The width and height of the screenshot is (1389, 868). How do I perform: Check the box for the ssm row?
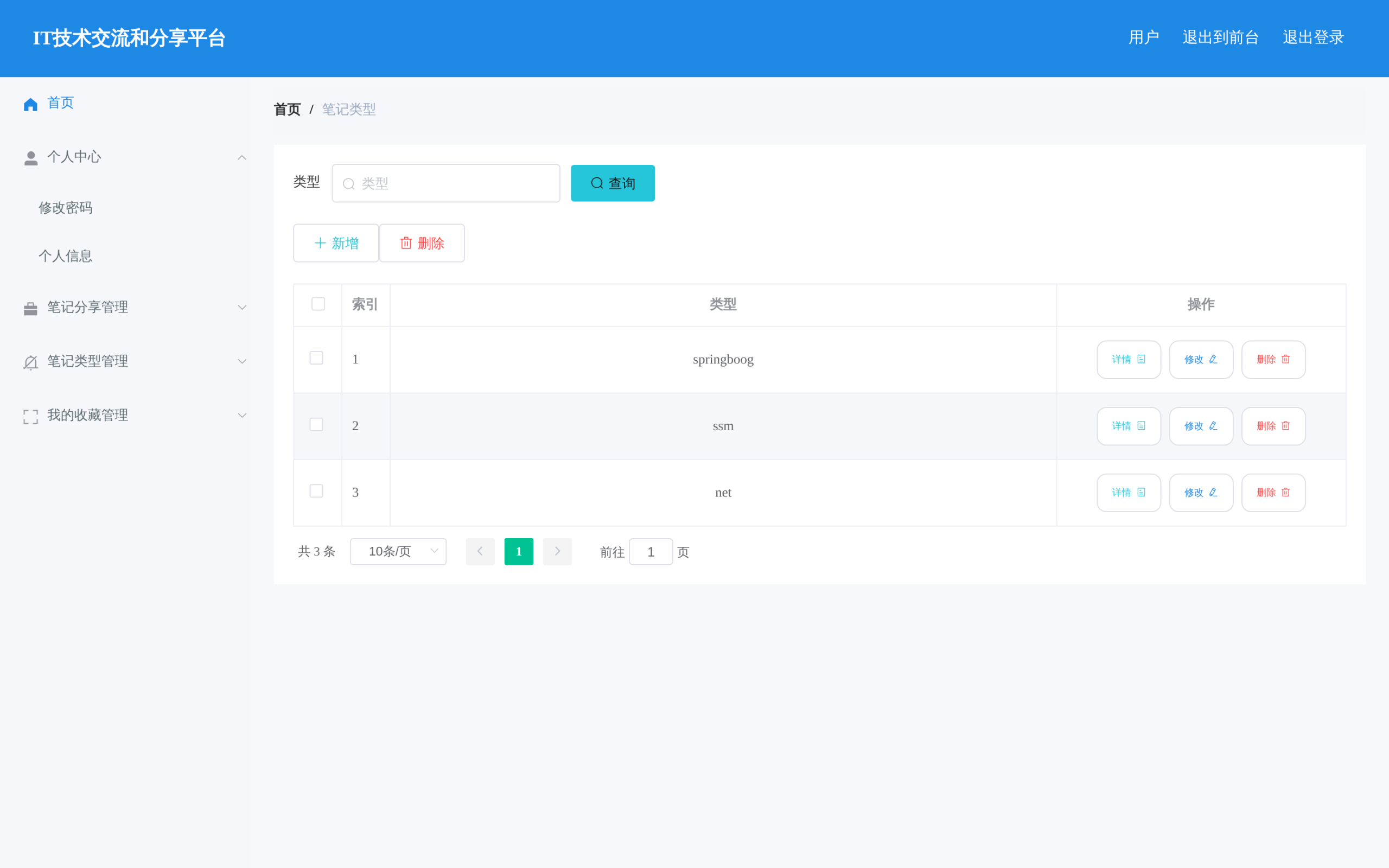pyautogui.click(x=316, y=424)
